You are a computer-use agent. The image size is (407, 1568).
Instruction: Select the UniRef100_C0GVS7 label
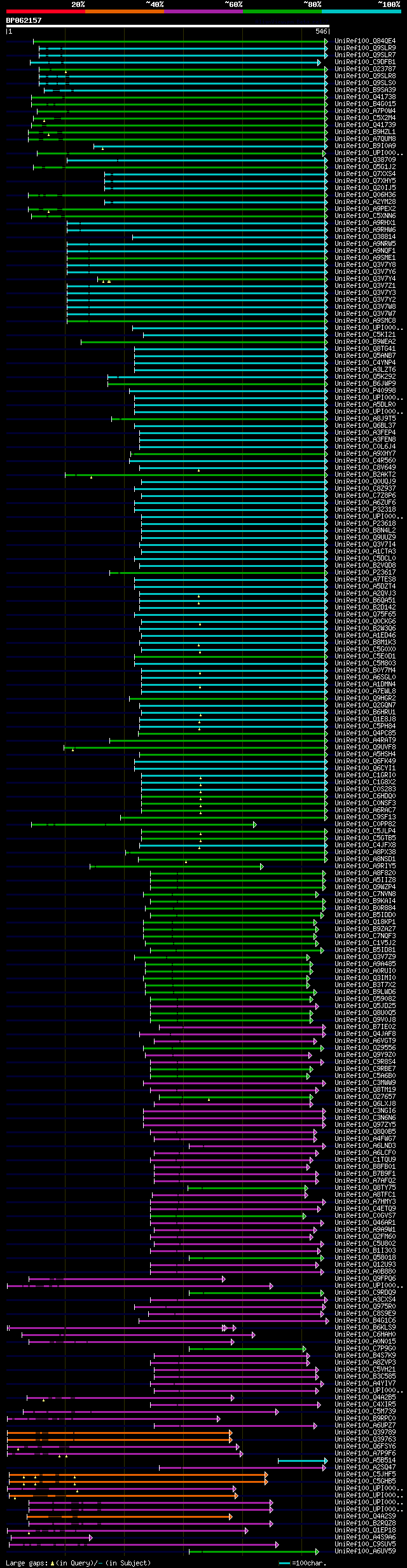coord(365,1215)
